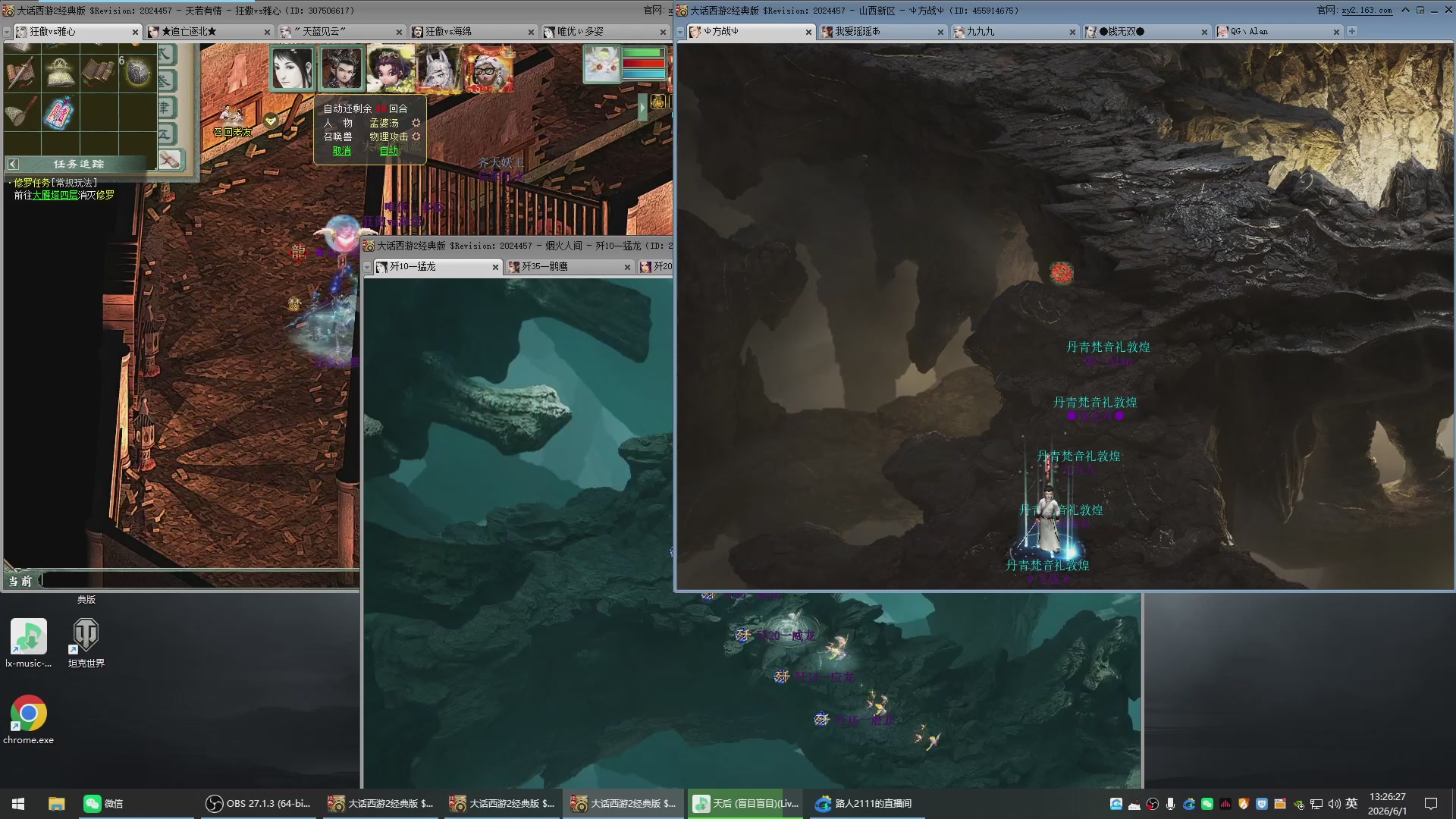The image size is (1456, 819).
Task: Collapse the right window's chevron up icon
Action: pos(1405,10)
